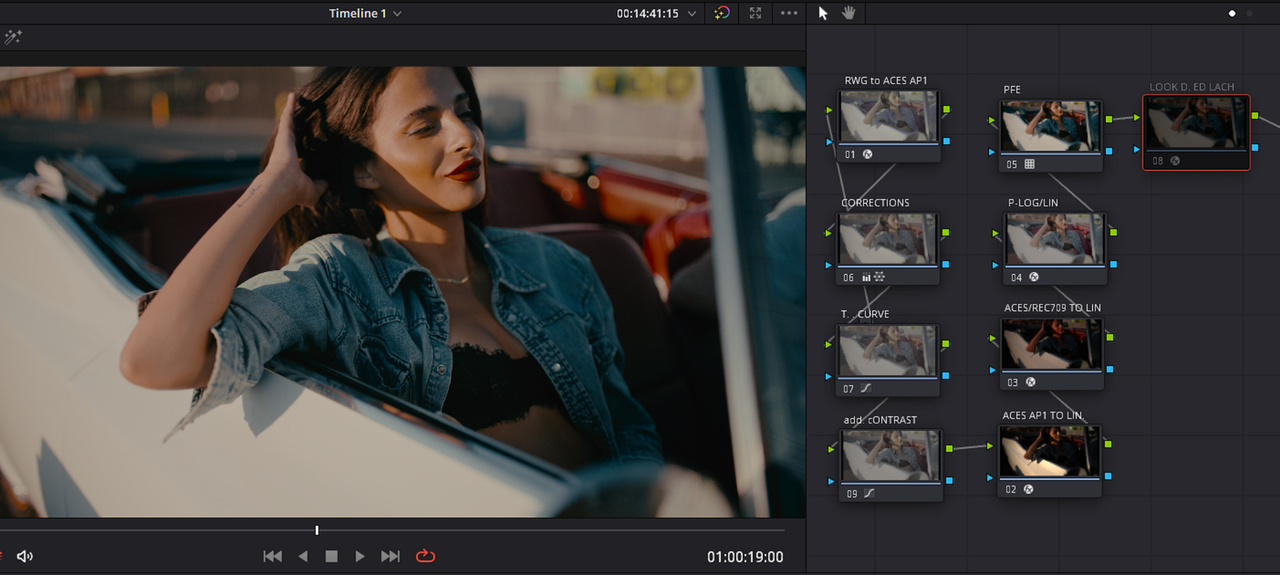This screenshot has height=575, width=1280.
Task: Click the green RGB input triangle on node 02
Action: click(992, 445)
